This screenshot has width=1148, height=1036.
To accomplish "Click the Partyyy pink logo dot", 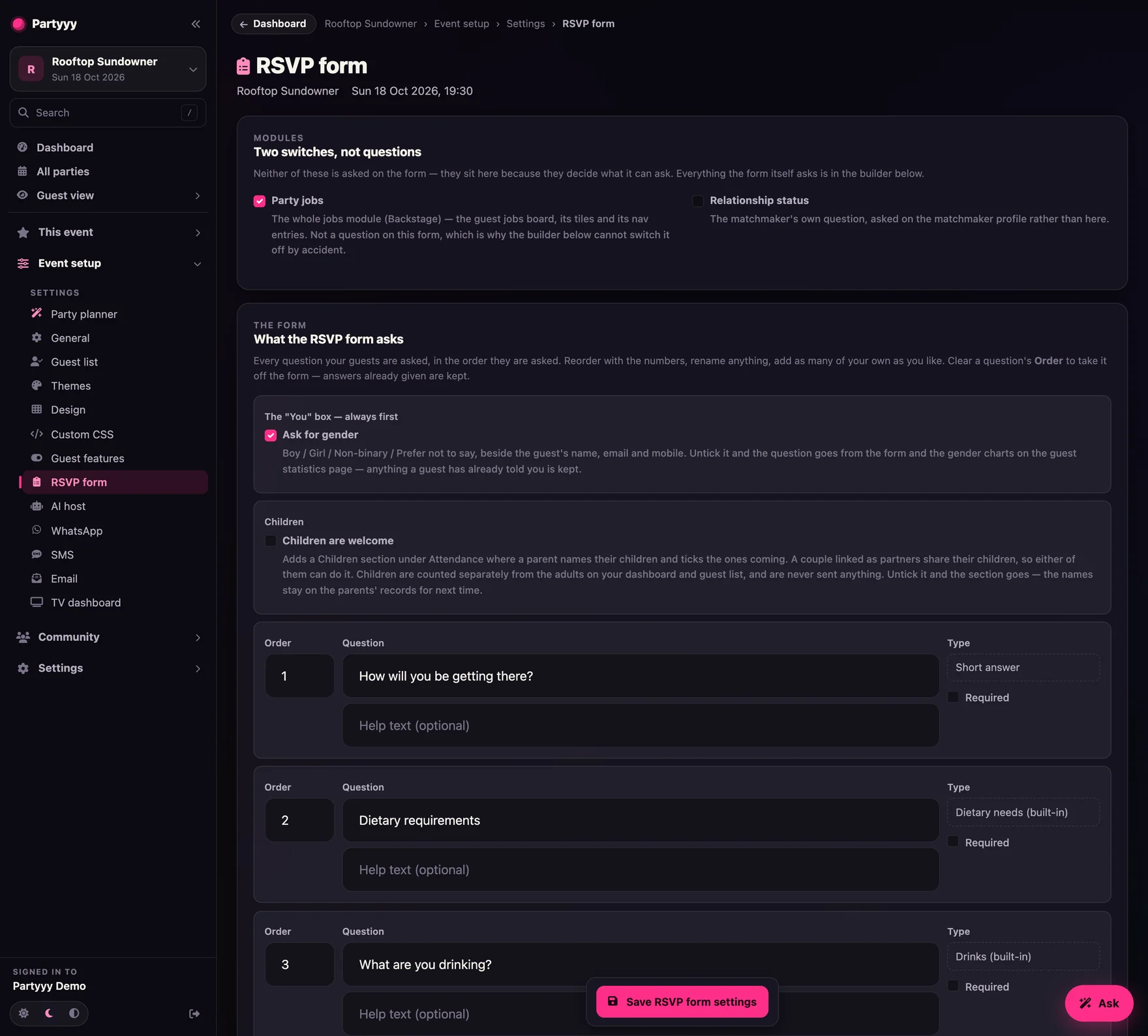I will coord(19,24).
